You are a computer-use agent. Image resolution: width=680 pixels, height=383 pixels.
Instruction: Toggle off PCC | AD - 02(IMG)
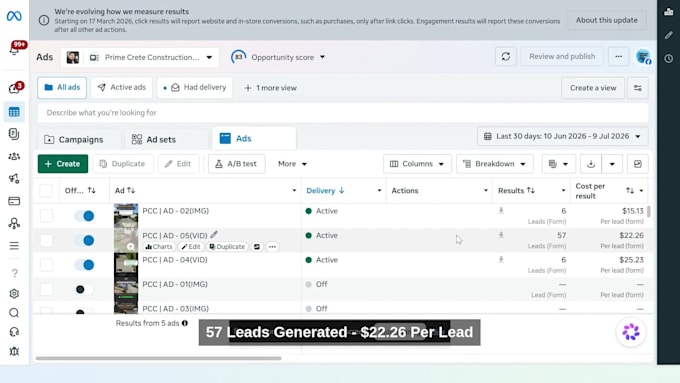click(x=85, y=216)
